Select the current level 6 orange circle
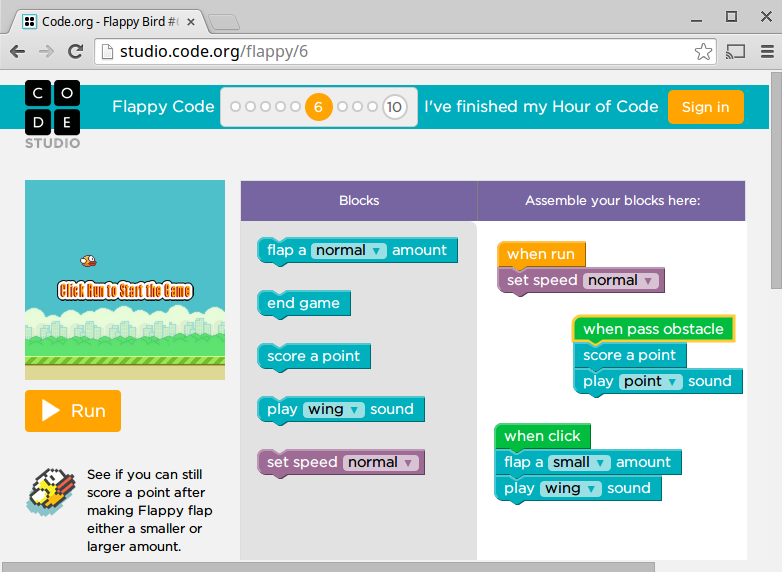This screenshot has height=572, width=782. tap(319, 107)
